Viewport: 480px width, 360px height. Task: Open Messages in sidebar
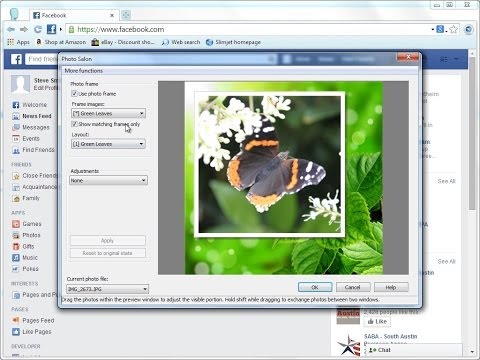pos(31,127)
